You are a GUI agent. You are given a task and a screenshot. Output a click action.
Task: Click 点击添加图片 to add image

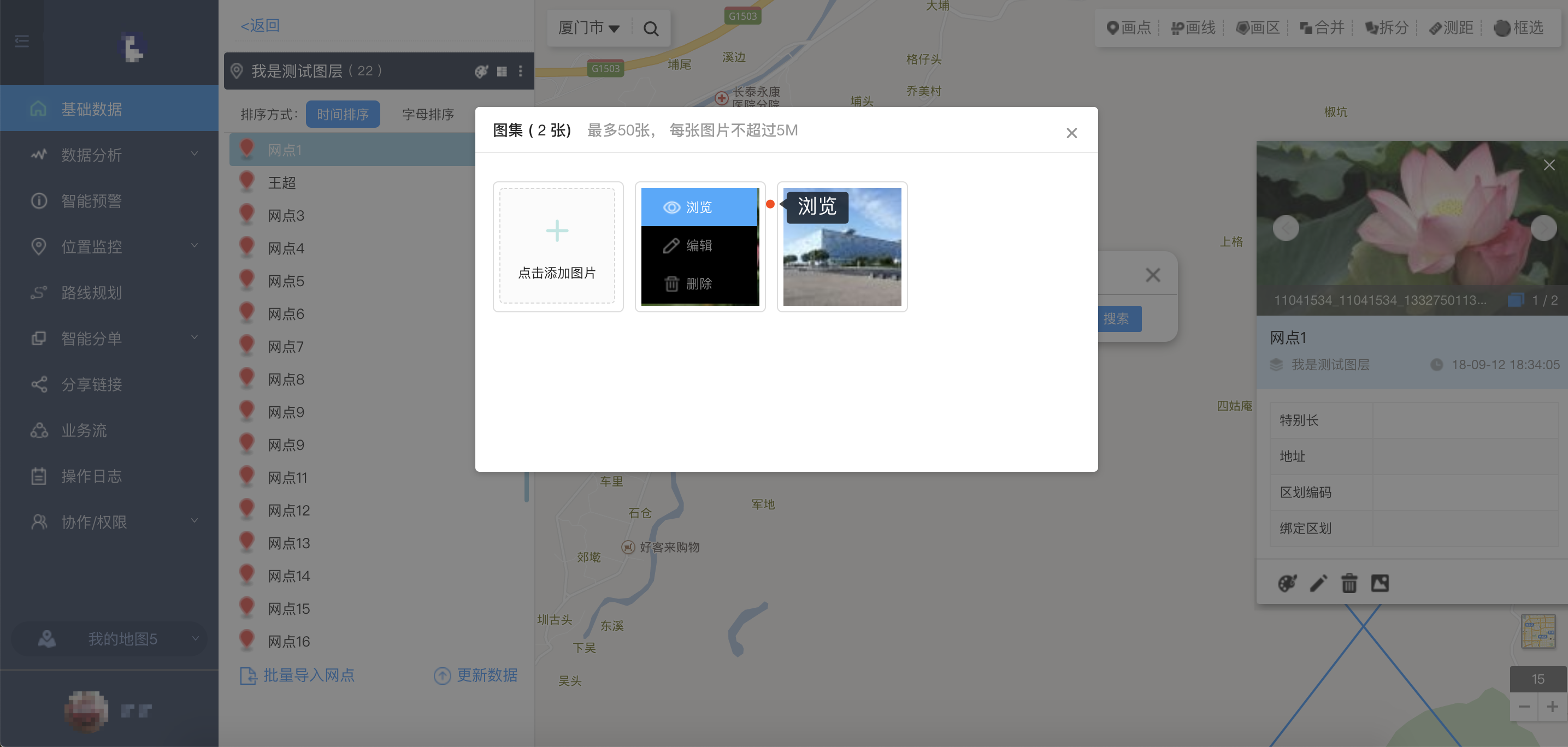558,246
